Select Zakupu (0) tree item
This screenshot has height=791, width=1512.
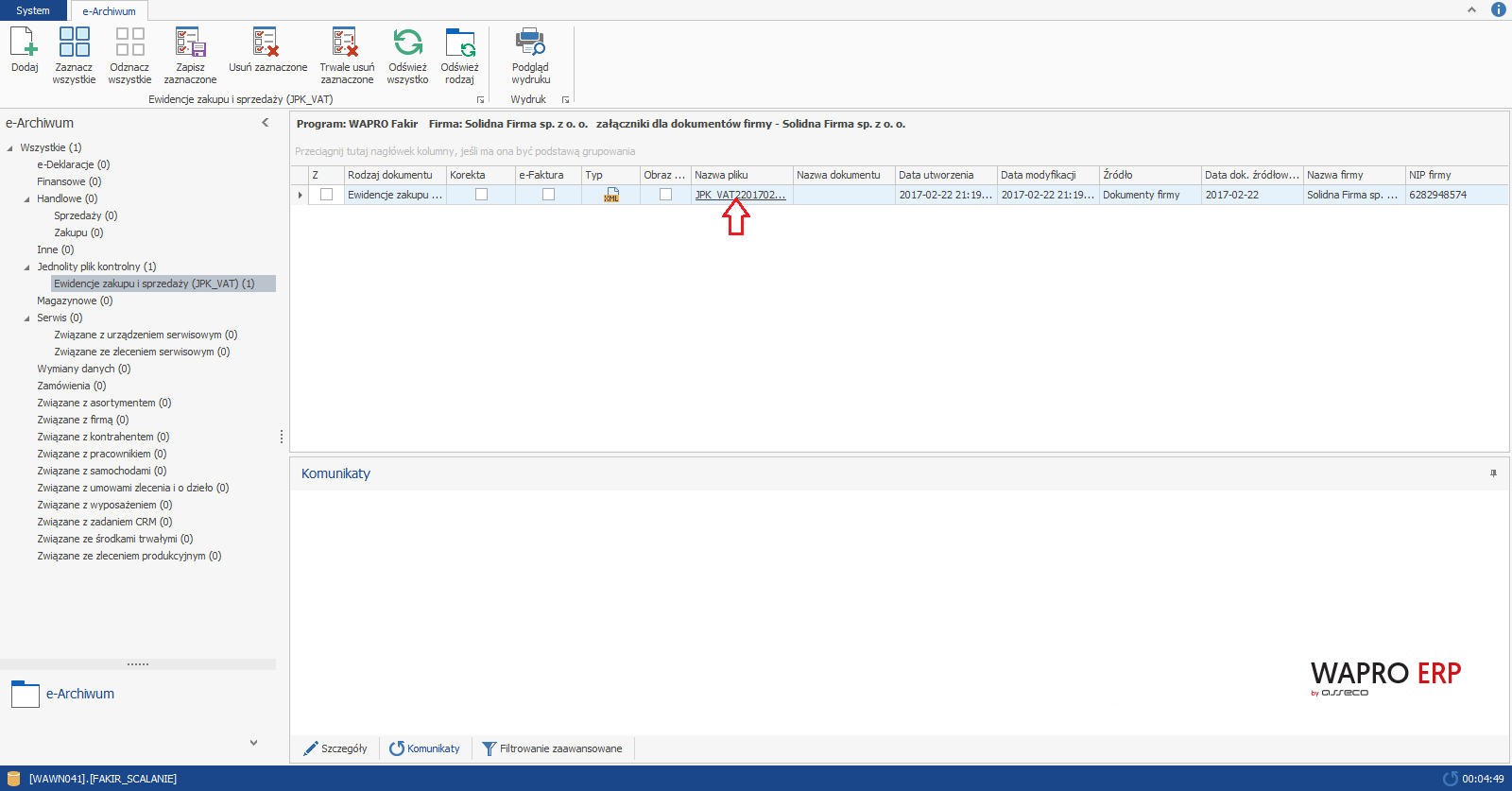point(78,232)
